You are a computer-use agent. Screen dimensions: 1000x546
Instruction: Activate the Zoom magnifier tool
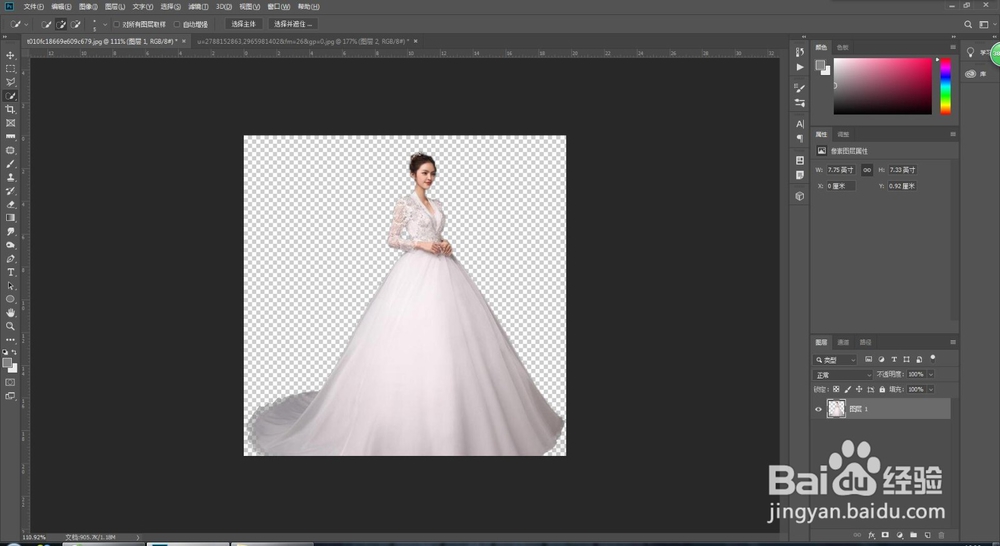click(11, 326)
